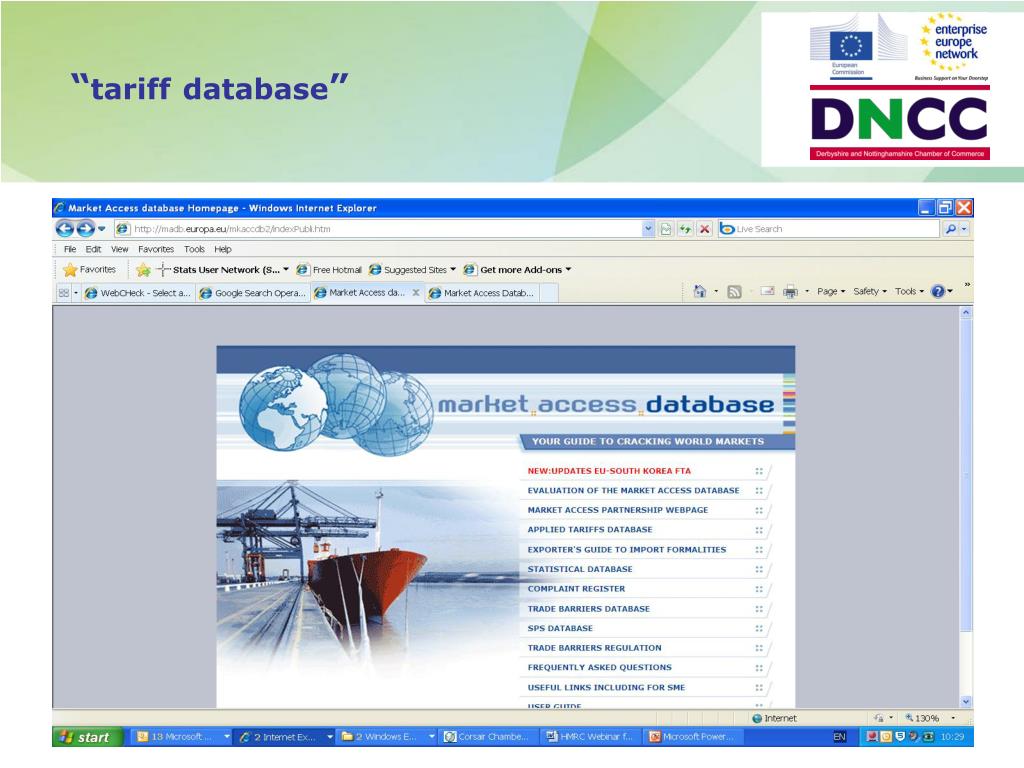Click the browser Forward arrow button
This screenshot has width=1024, height=768.
pos(86,229)
